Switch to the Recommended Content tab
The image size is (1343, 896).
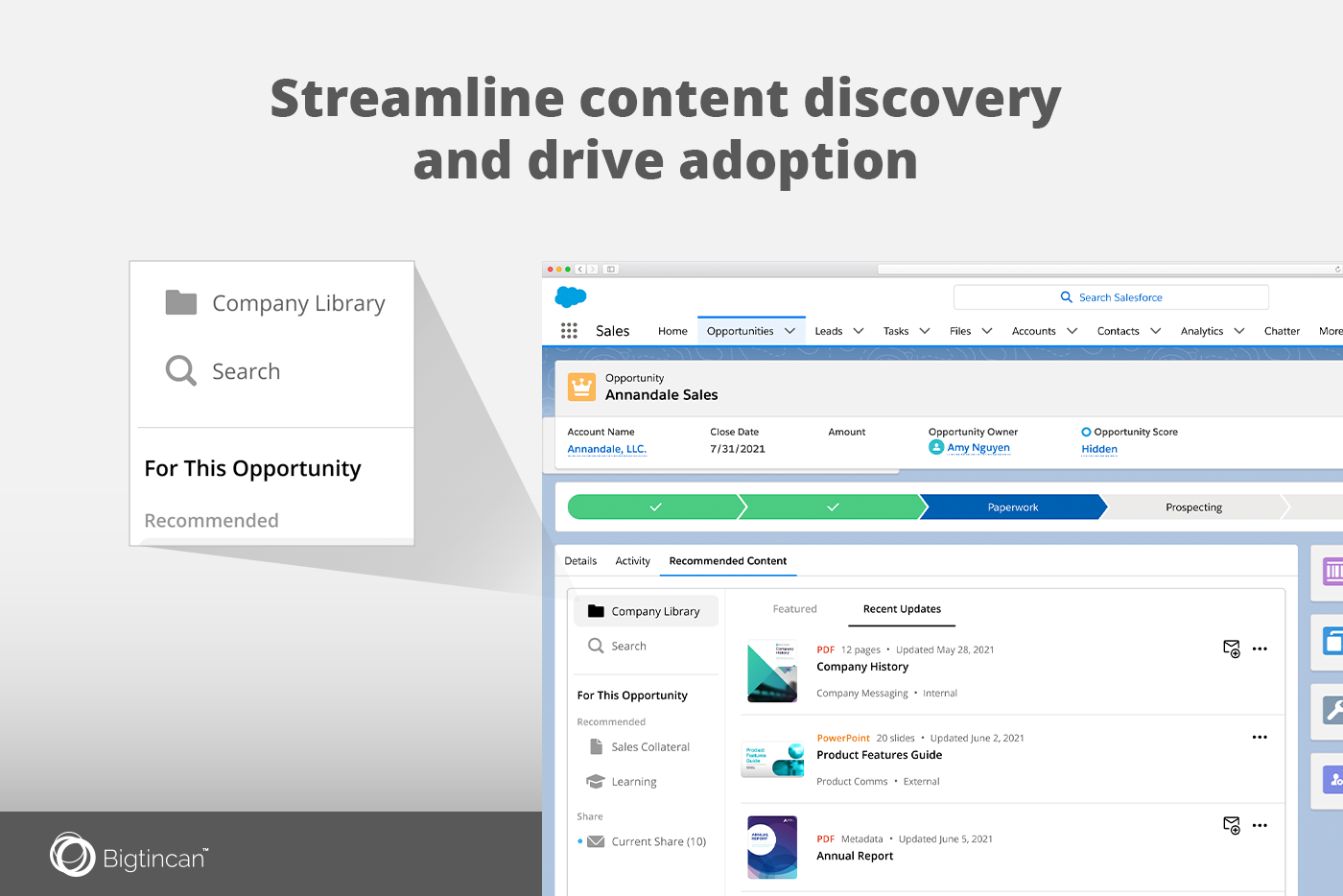(x=727, y=561)
